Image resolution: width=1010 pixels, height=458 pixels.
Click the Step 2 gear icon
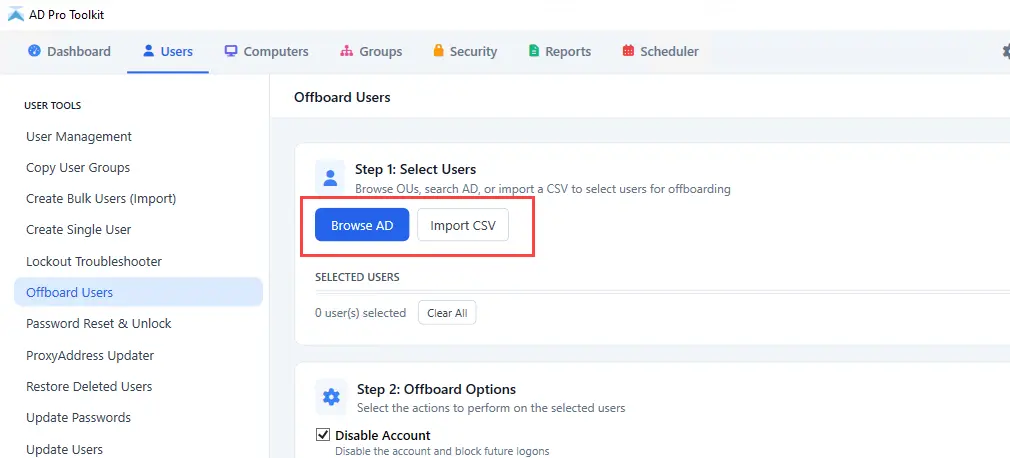tap(331, 397)
